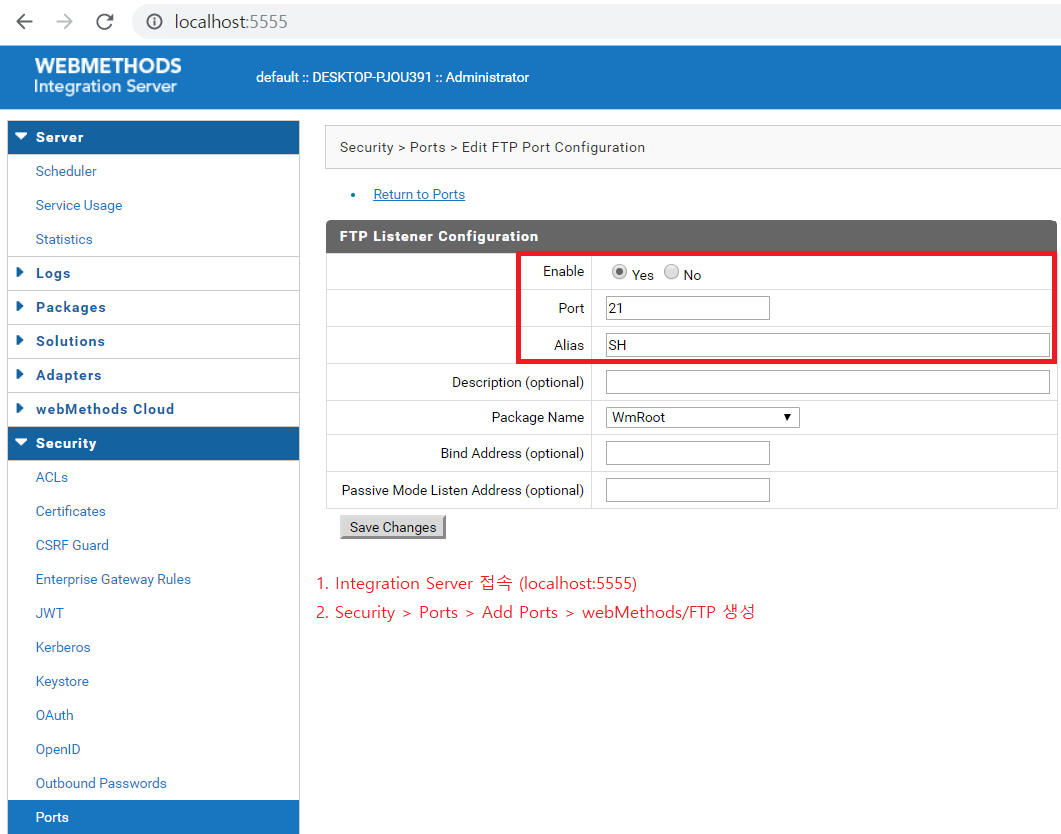Open Keystore under Security
1061x834 pixels.
(62, 681)
